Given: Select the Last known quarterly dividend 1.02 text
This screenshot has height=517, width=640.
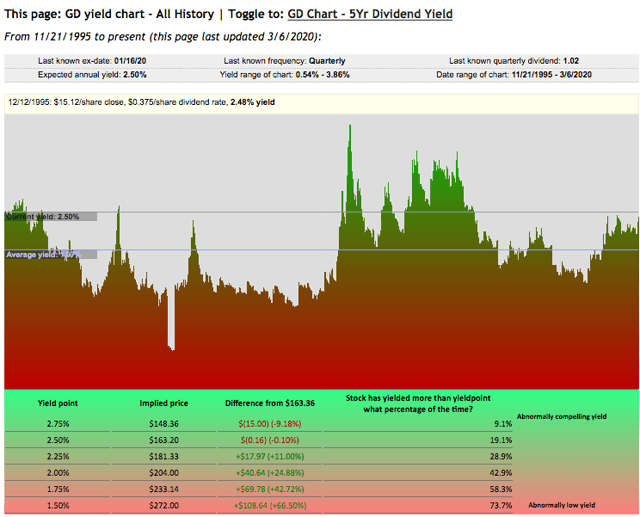Looking at the screenshot, I should click(514, 61).
